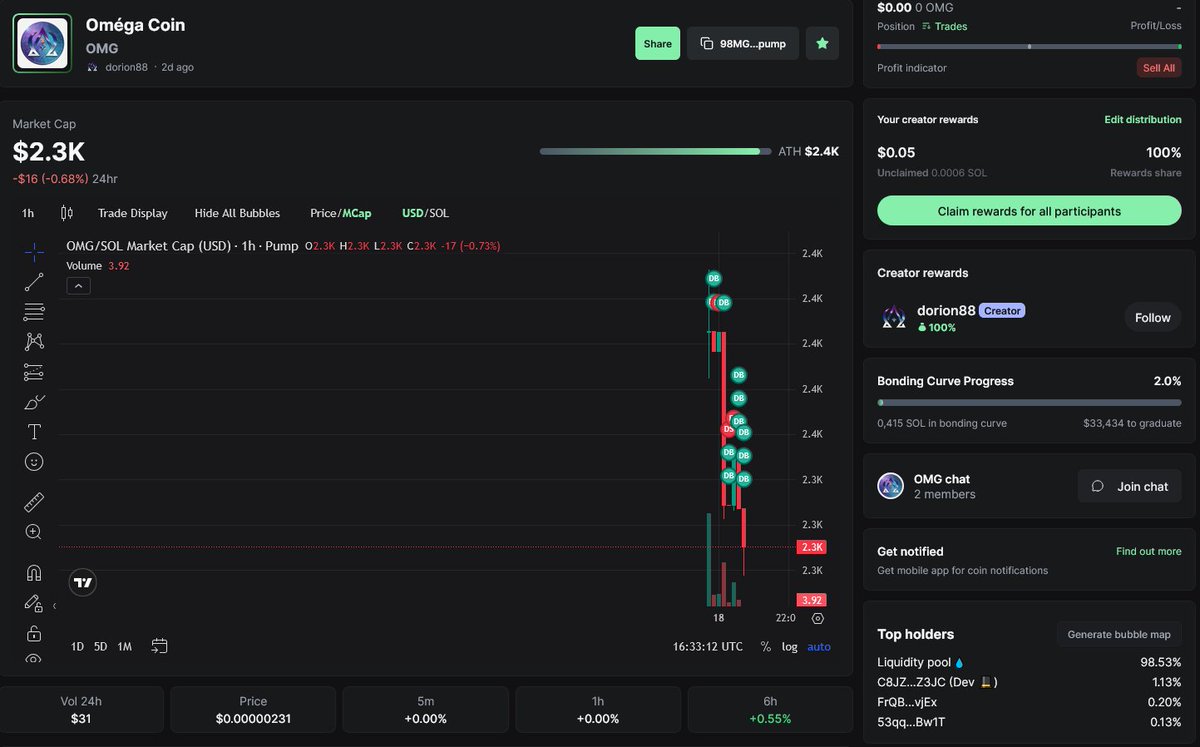Click the Share button
This screenshot has width=1200, height=747.
[x=658, y=44]
